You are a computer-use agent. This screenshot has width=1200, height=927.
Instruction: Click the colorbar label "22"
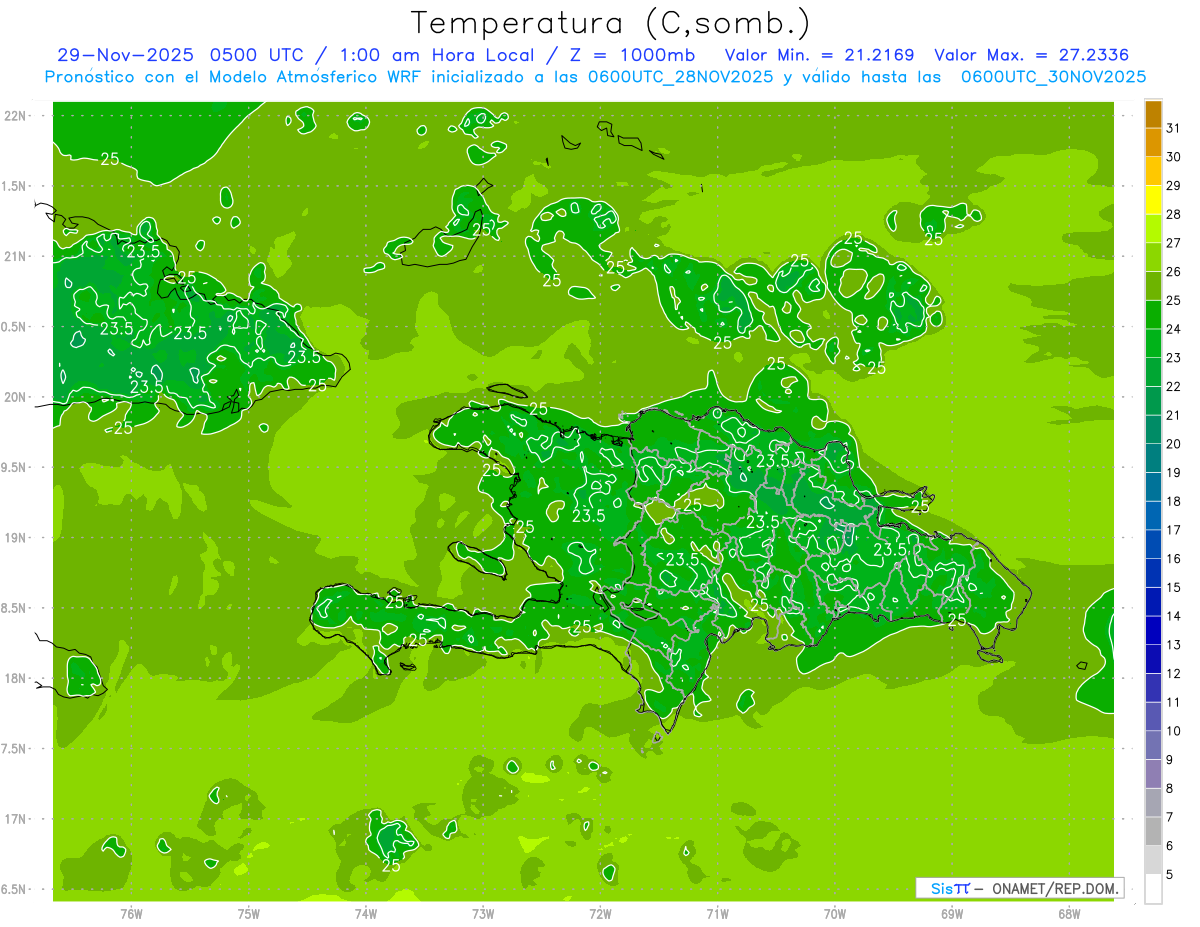tap(1174, 387)
